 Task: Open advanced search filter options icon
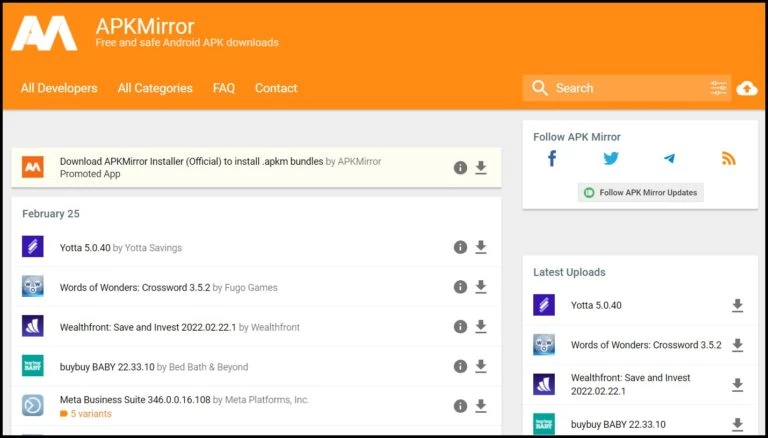[x=719, y=88]
